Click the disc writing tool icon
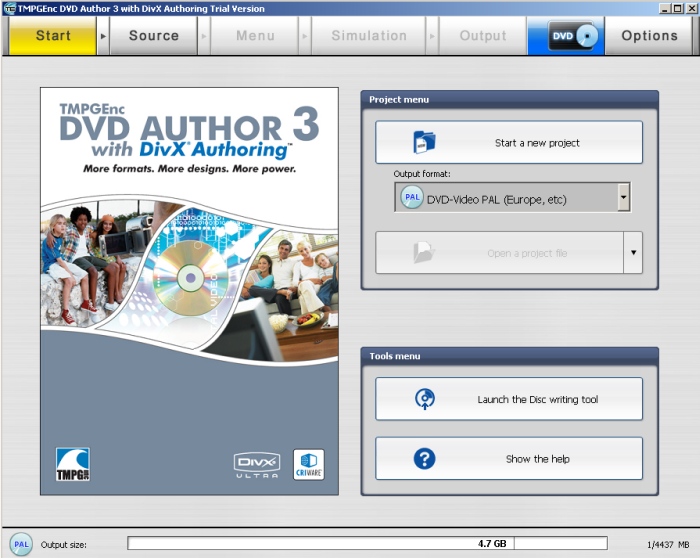This screenshot has width=700, height=558. pos(425,399)
